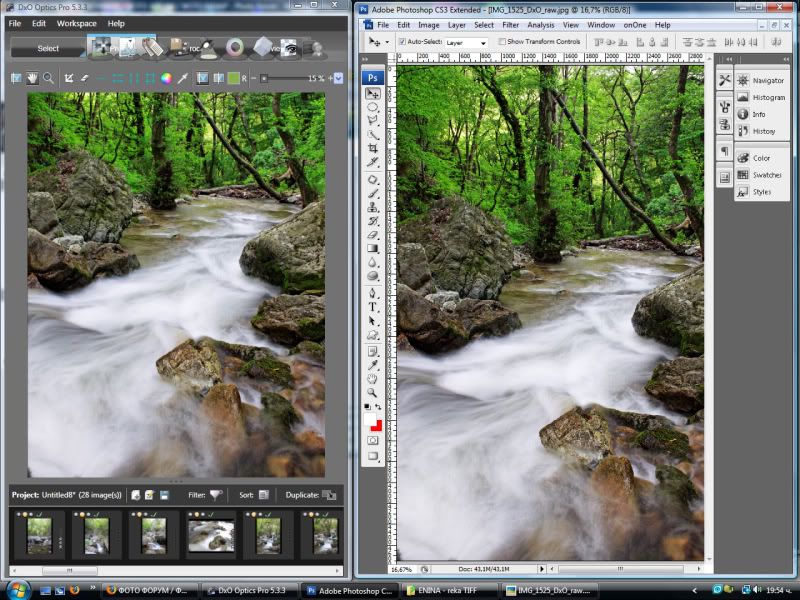This screenshot has height=600, width=800.
Task: Toggle the Auto-Select checkbox
Action: click(x=402, y=42)
